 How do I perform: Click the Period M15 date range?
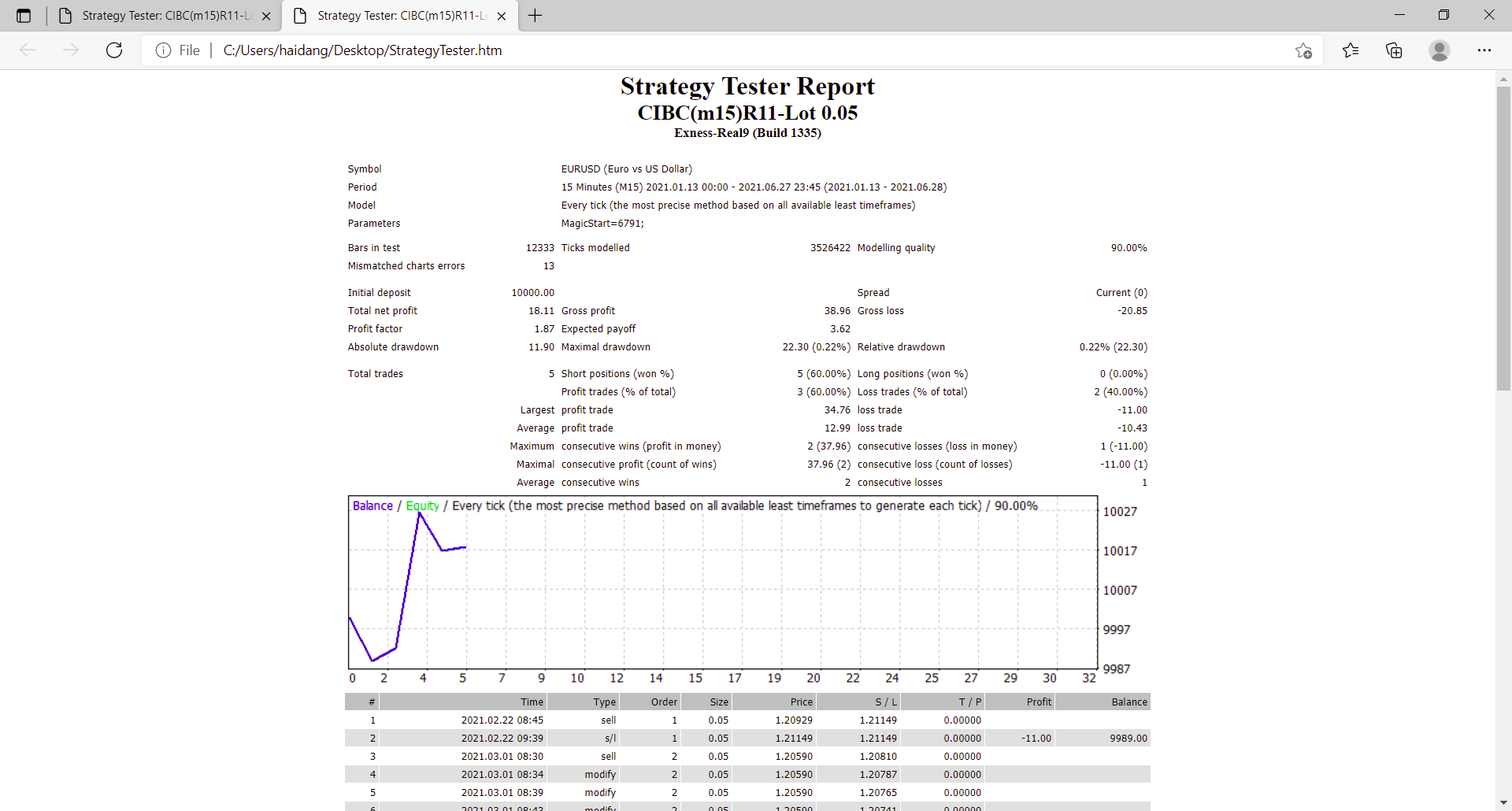(754, 187)
